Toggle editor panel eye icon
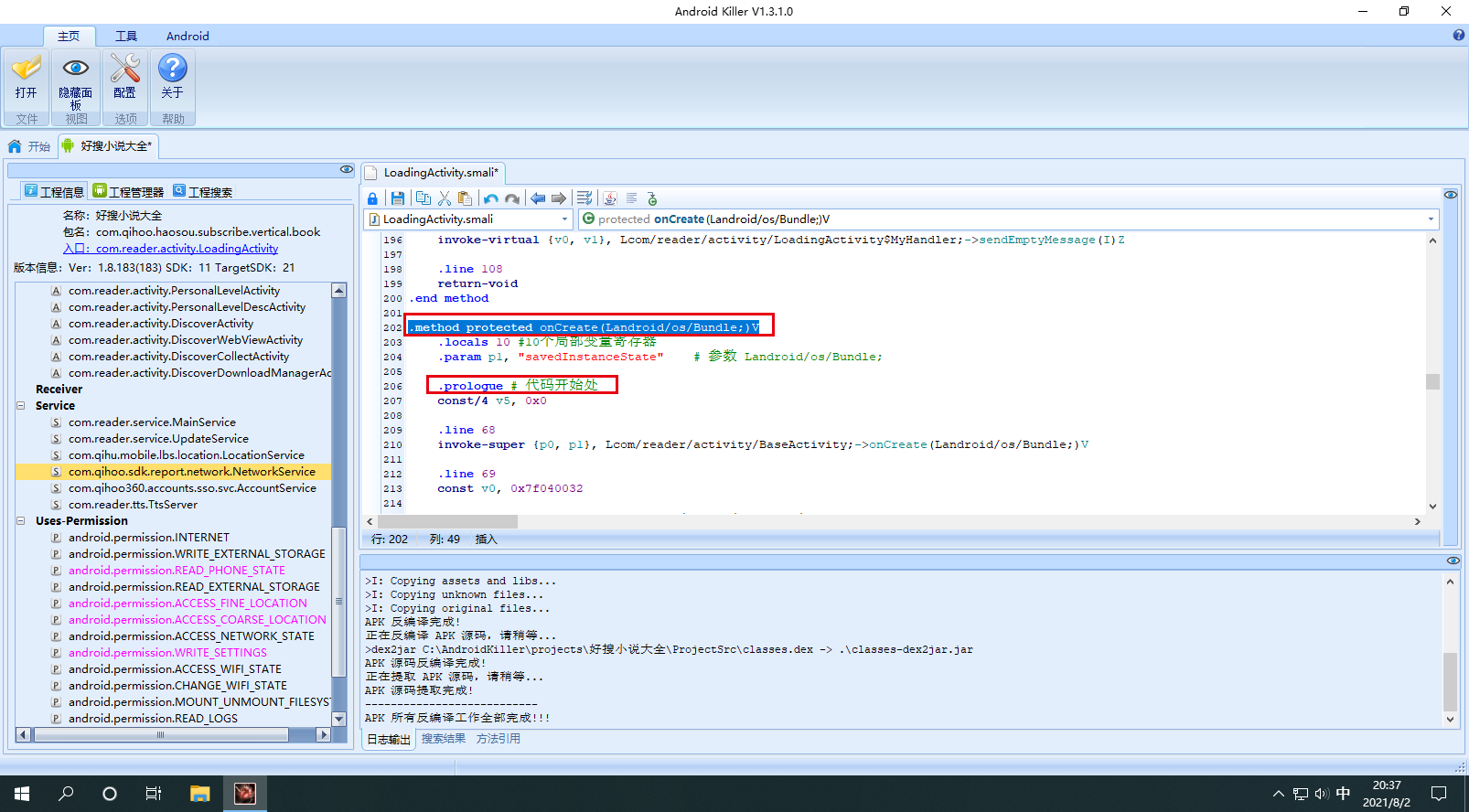 click(x=1451, y=195)
